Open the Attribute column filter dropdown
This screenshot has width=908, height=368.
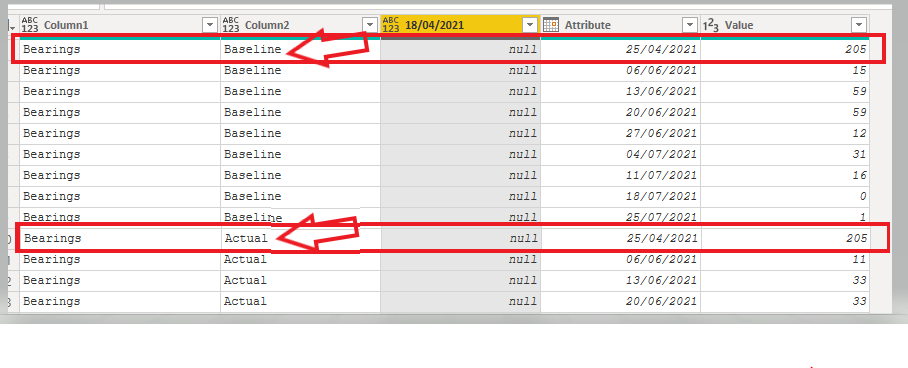689,25
